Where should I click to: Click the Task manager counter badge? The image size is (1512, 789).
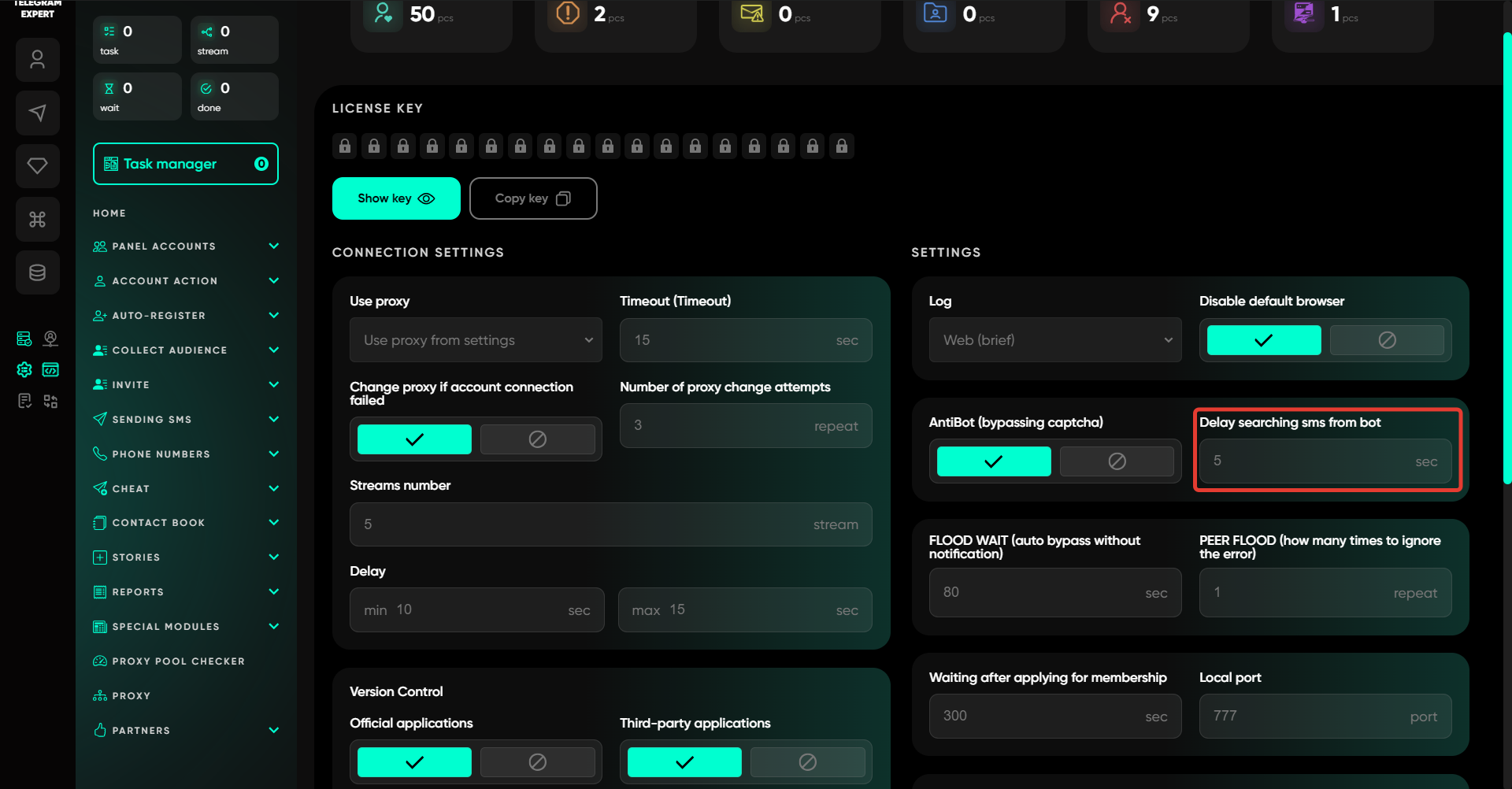coord(261,164)
